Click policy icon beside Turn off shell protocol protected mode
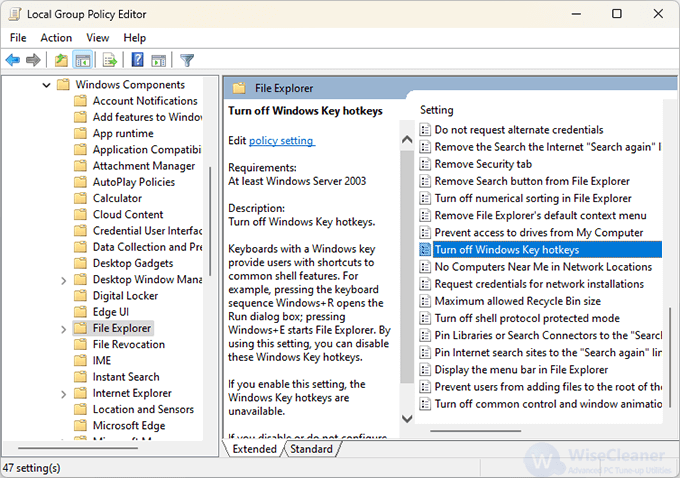The width and height of the screenshot is (680, 478). [x=425, y=318]
